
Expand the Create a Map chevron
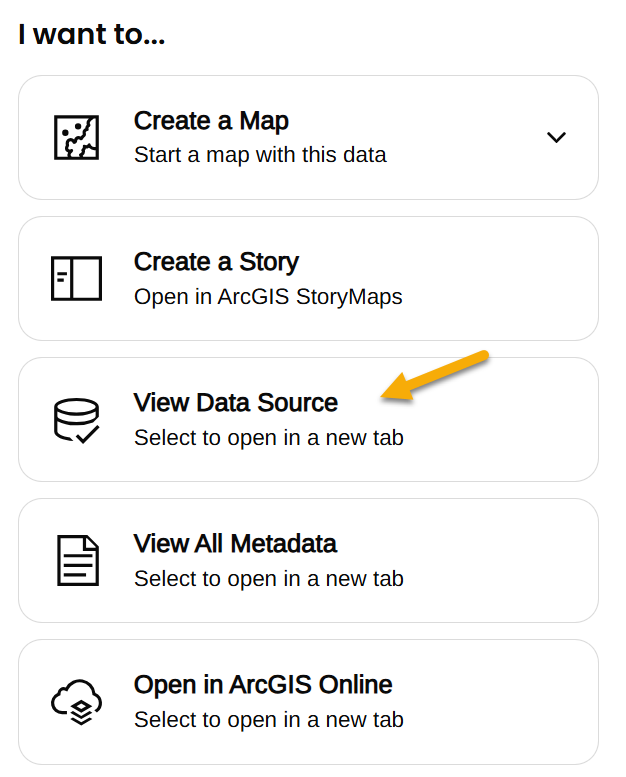556,137
